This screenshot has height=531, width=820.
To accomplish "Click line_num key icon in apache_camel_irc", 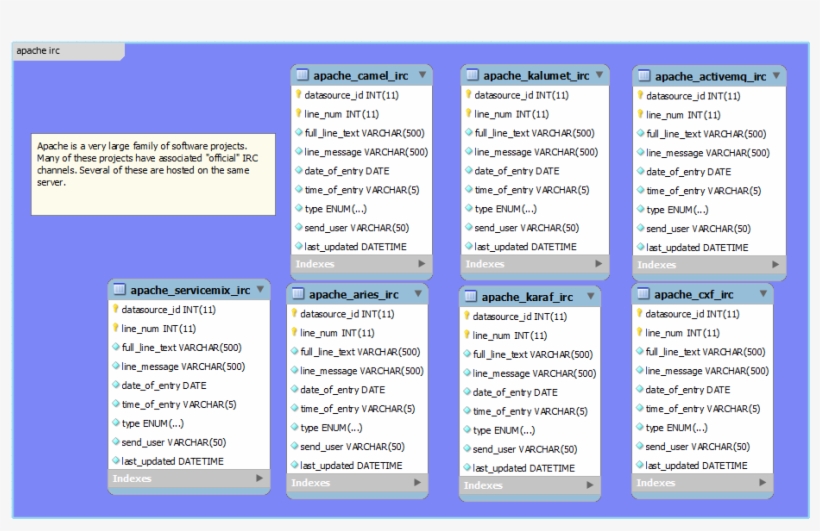I will coord(299,113).
